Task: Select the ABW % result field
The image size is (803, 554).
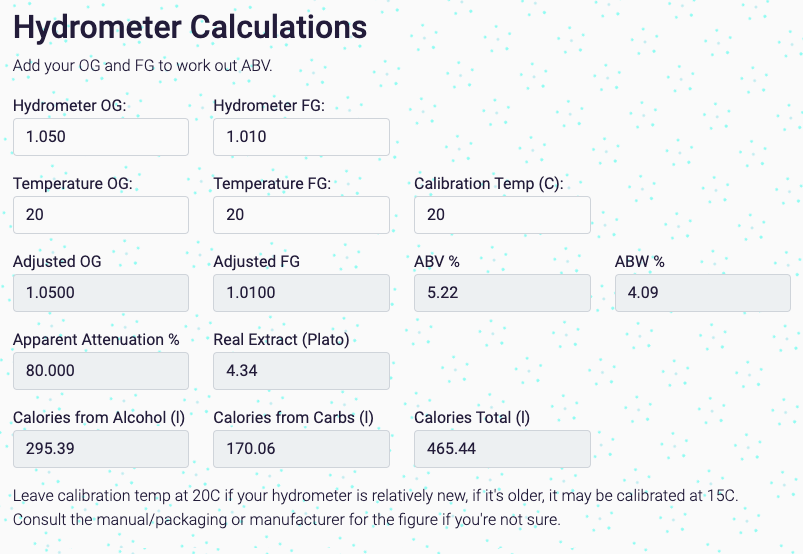Action: point(703,293)
